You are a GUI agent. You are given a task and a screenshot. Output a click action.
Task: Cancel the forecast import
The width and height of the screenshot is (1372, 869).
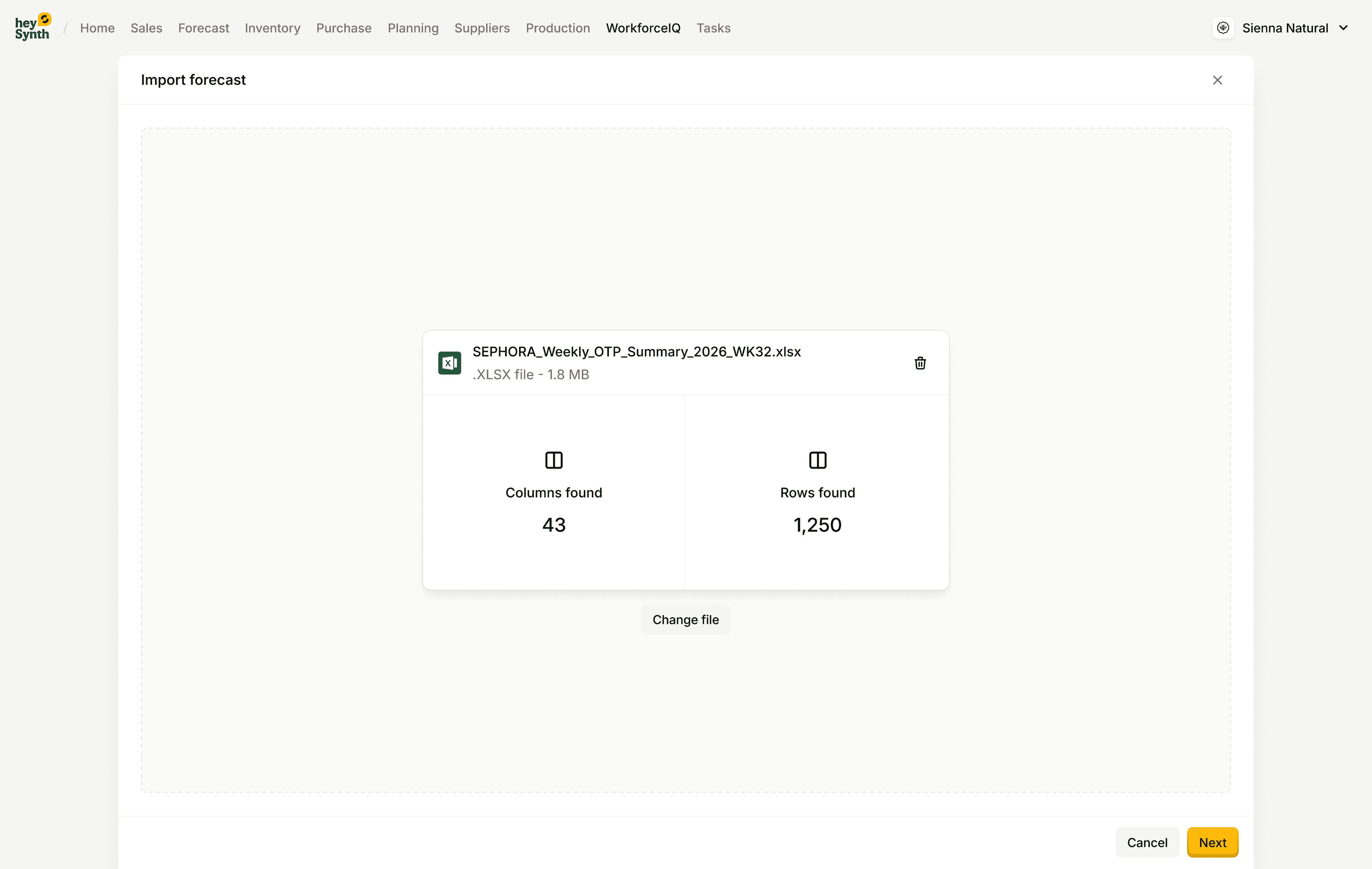pos(1147,841)
